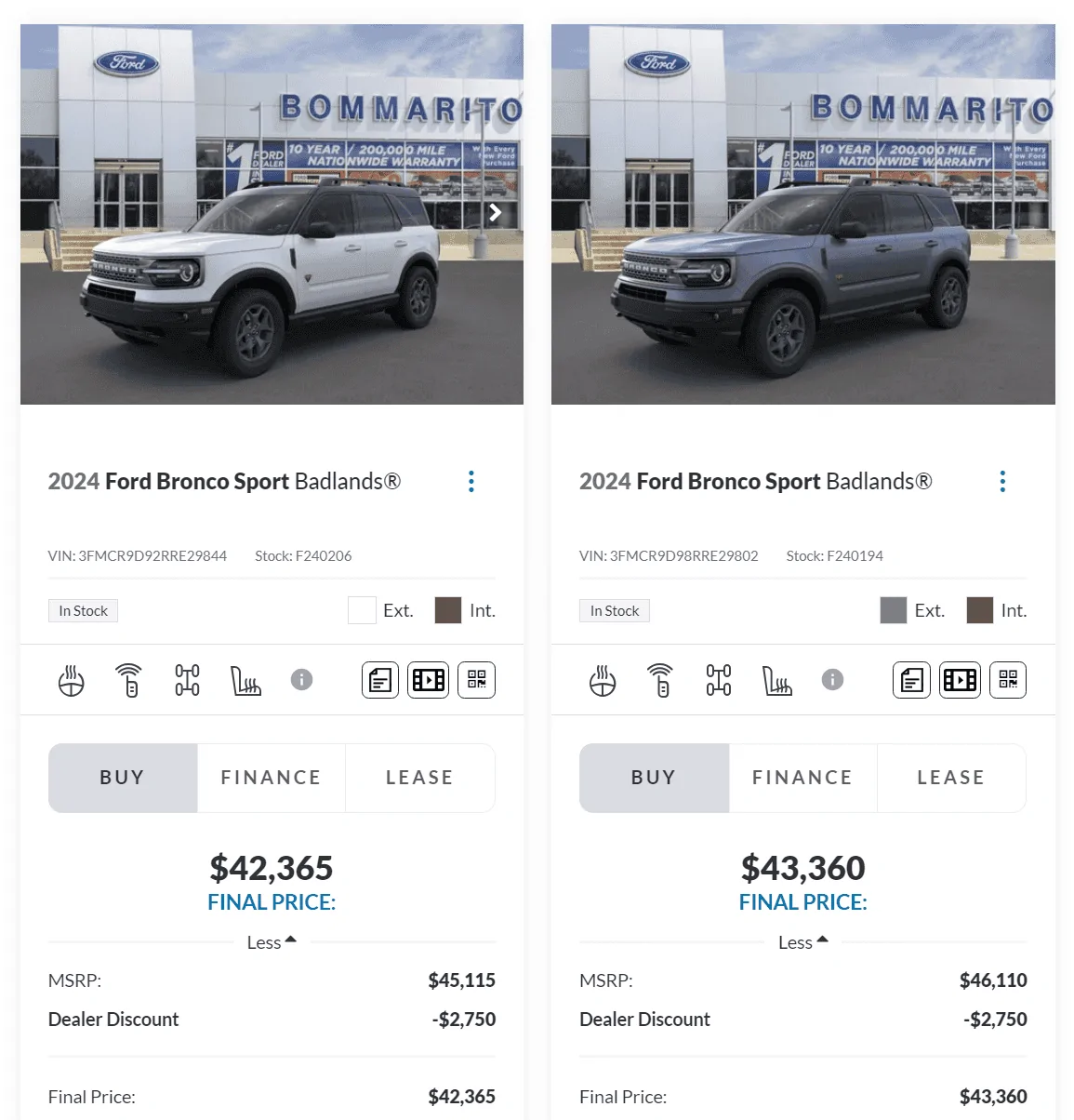Click heated steering wheel icon on white Bronco card
The height and width of the screenshot is (1120, 1074).
tap(72, 680)
